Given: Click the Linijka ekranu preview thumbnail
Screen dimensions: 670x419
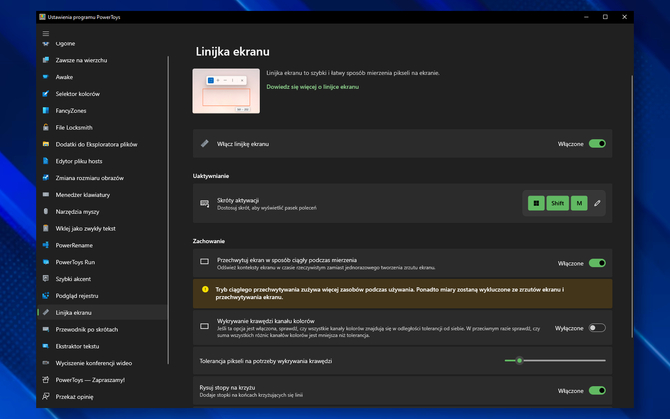Looking at the screenshot, I should pos(226,91).
